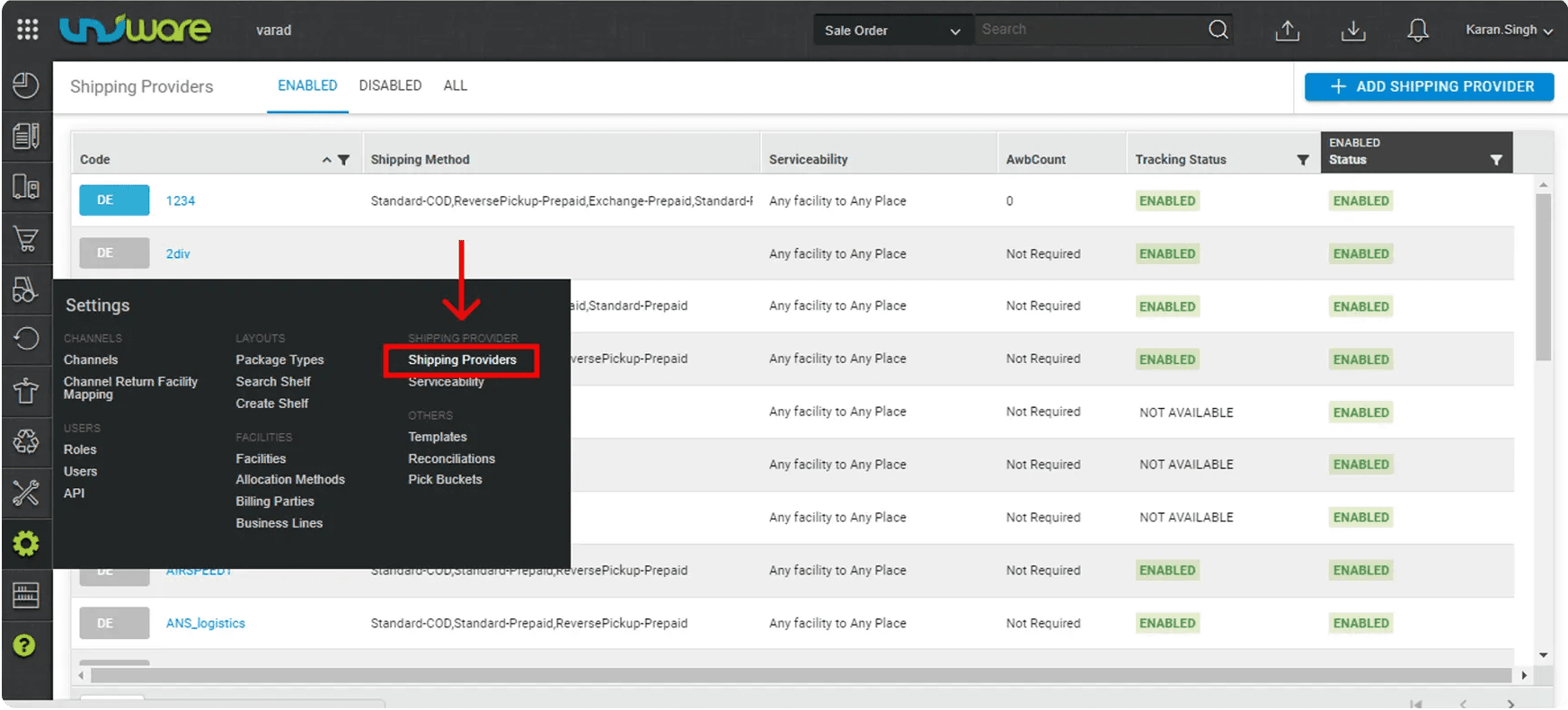Click the shirt sidebar icon
Viewport: 1568px width, 710px height.
pyautogui.click(x=26, y=391)
